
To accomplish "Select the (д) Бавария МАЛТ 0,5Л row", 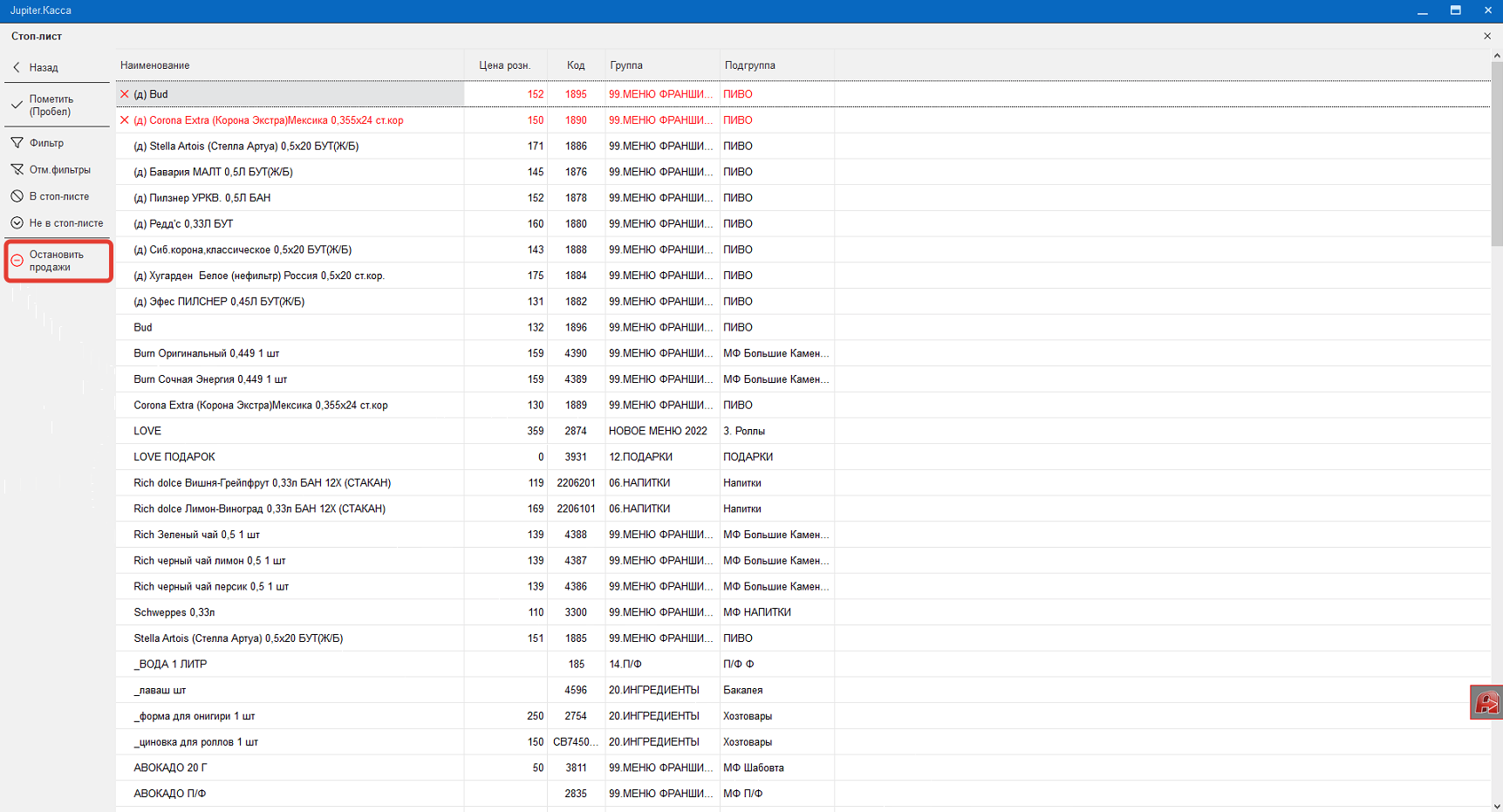I will (x=803, y=172).
